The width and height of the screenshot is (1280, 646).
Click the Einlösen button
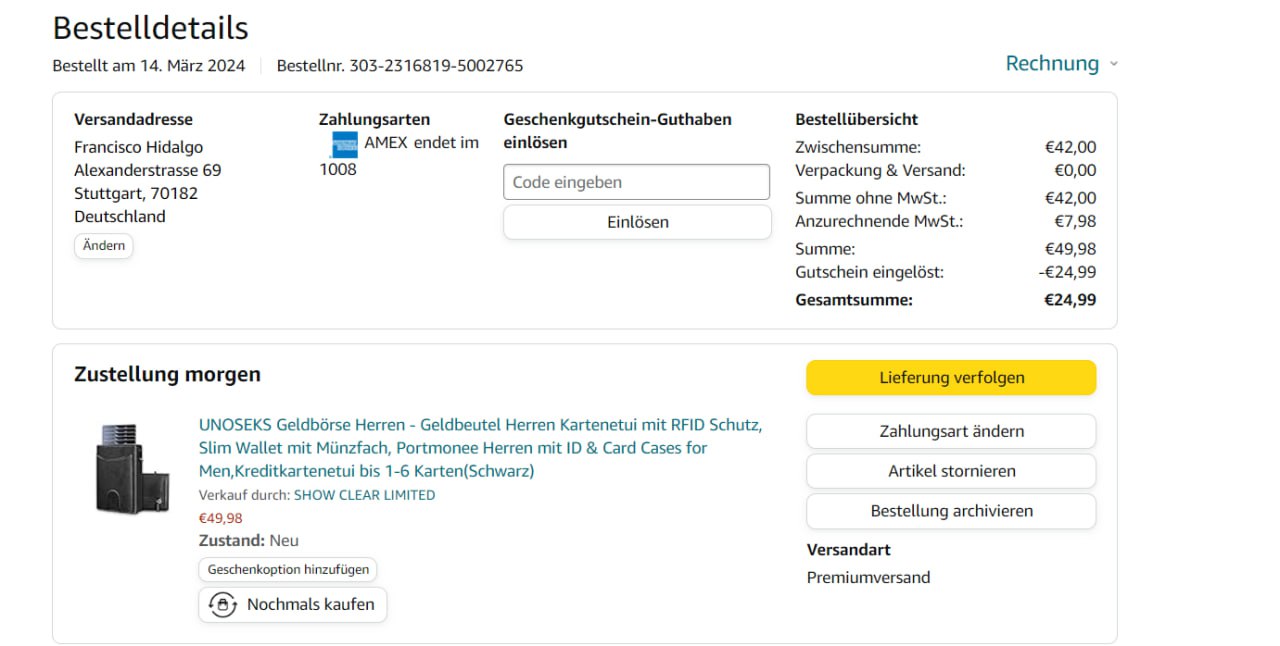(x=637, y=222)
